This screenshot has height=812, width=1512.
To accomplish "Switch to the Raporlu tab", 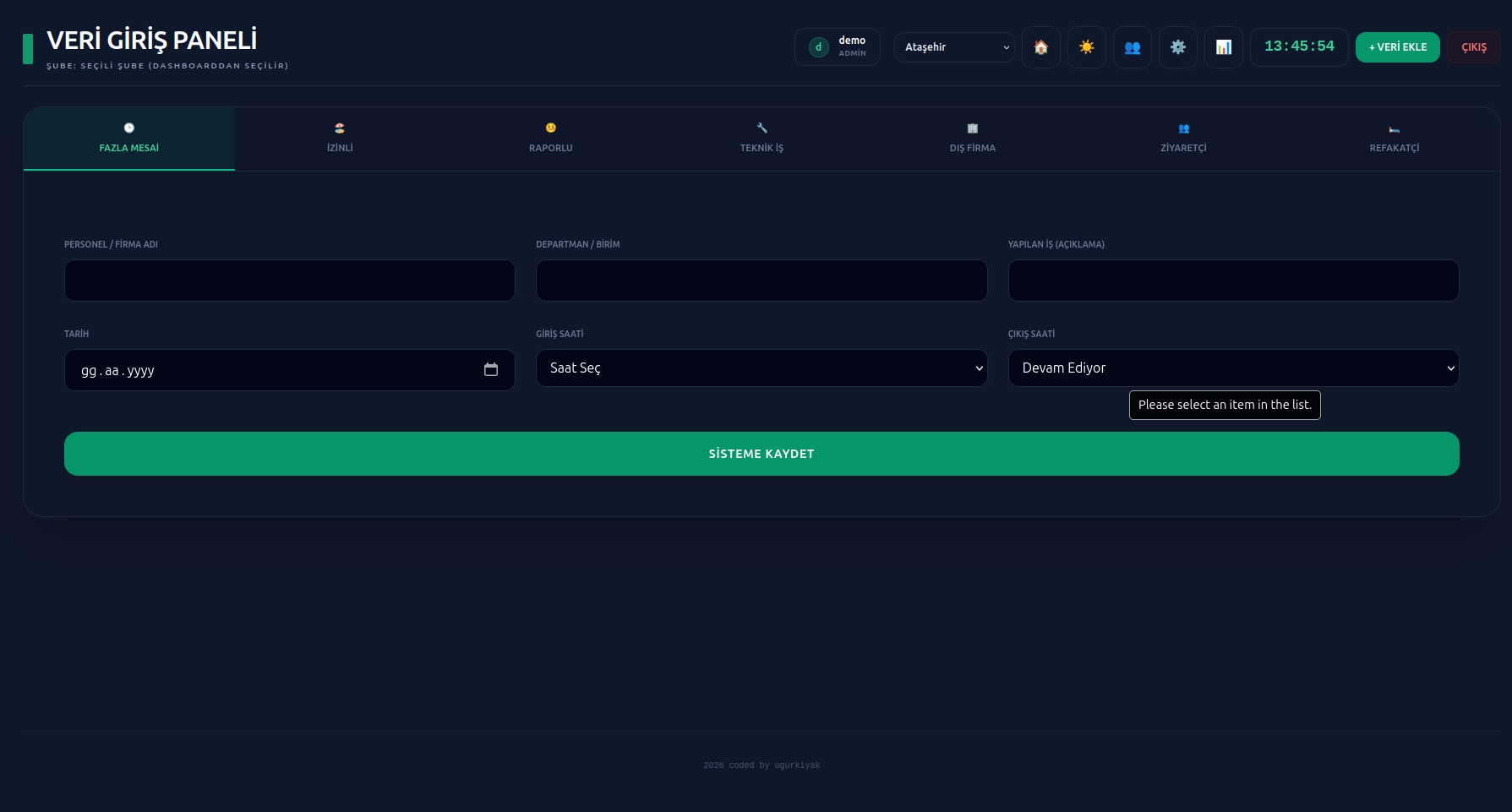I will pyautogui.click(x=551, y=139).
